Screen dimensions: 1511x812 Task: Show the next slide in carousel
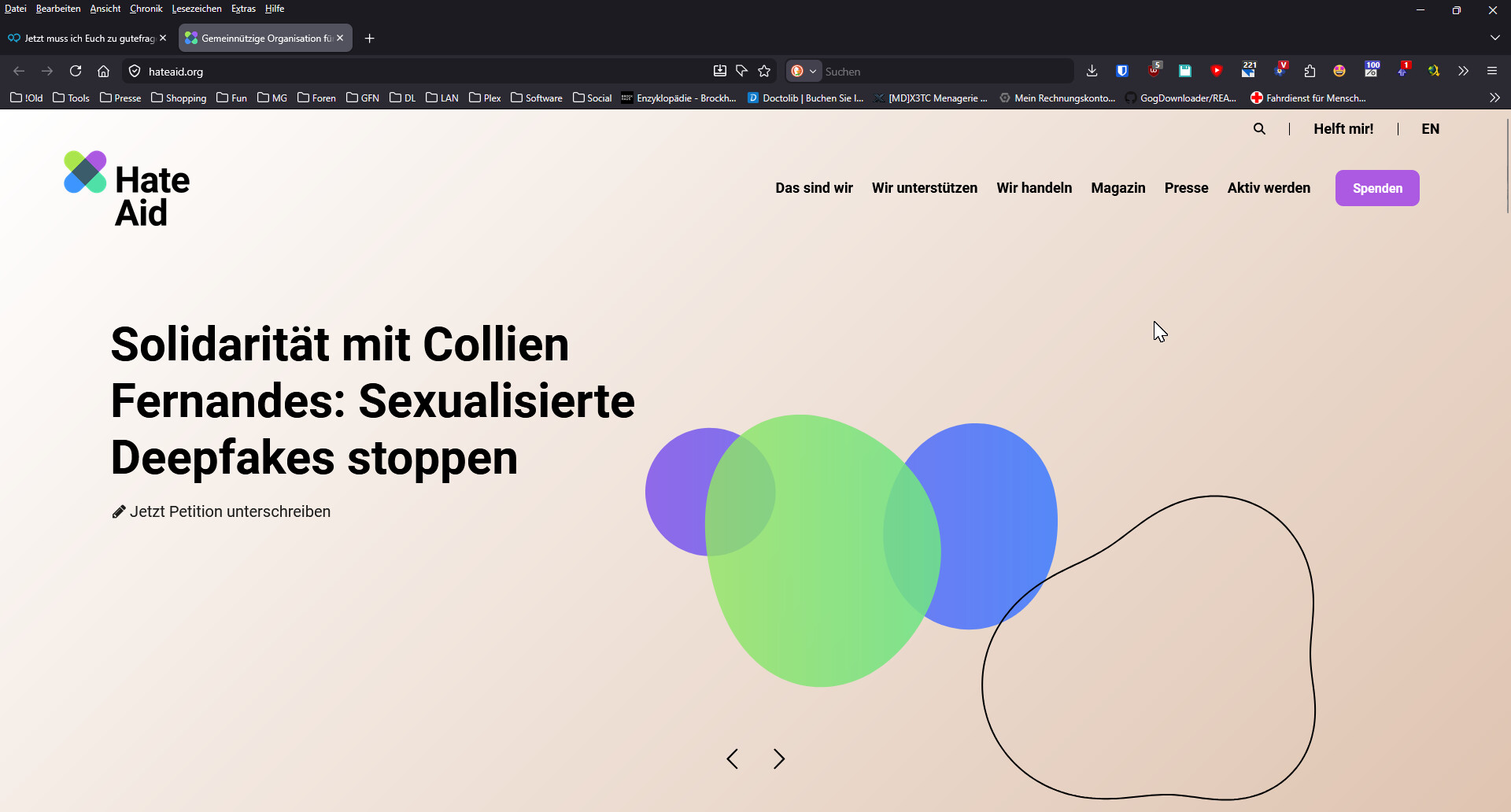tap(779, 758)
